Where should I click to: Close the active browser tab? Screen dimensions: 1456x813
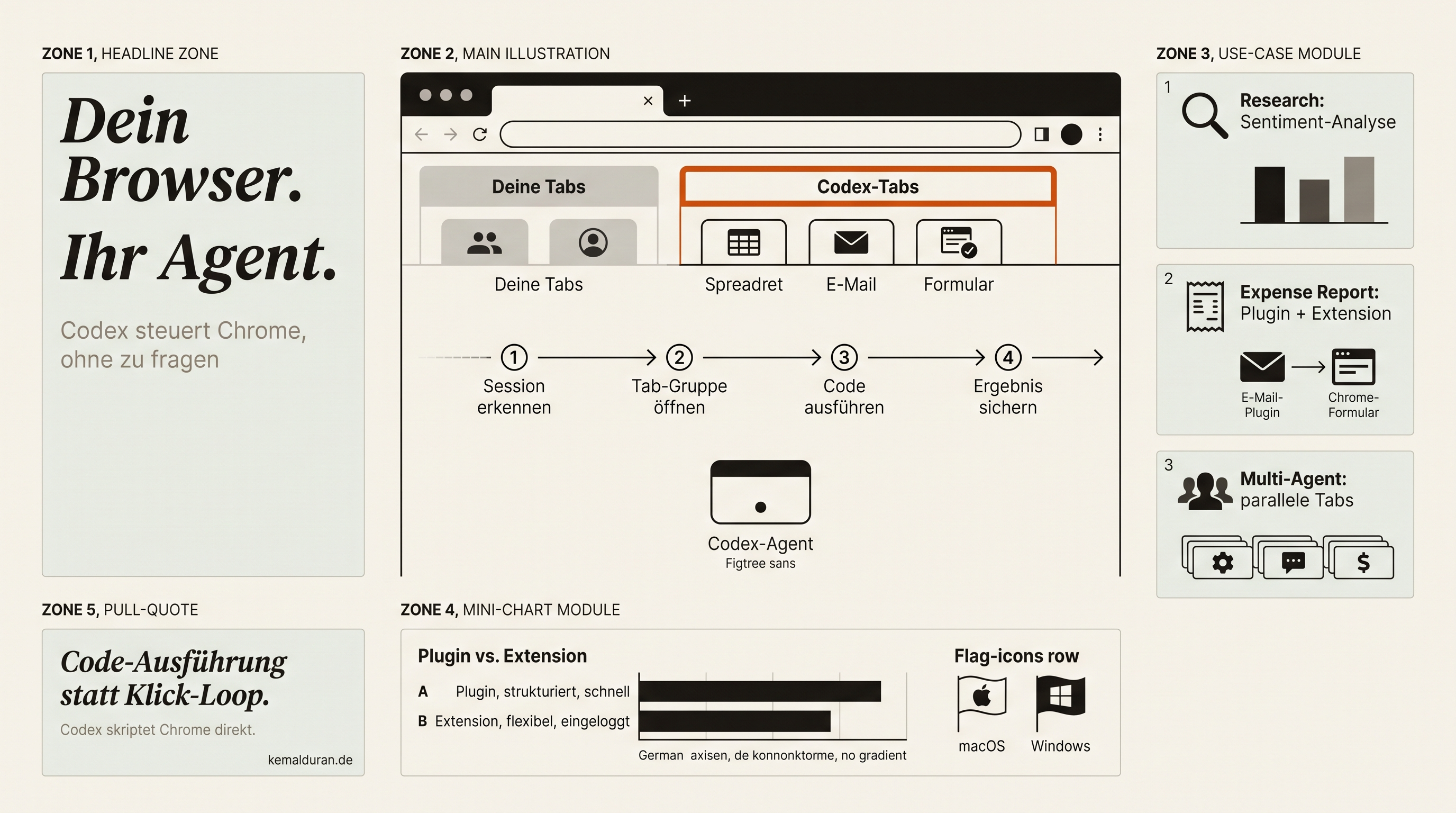pos(648,101)
